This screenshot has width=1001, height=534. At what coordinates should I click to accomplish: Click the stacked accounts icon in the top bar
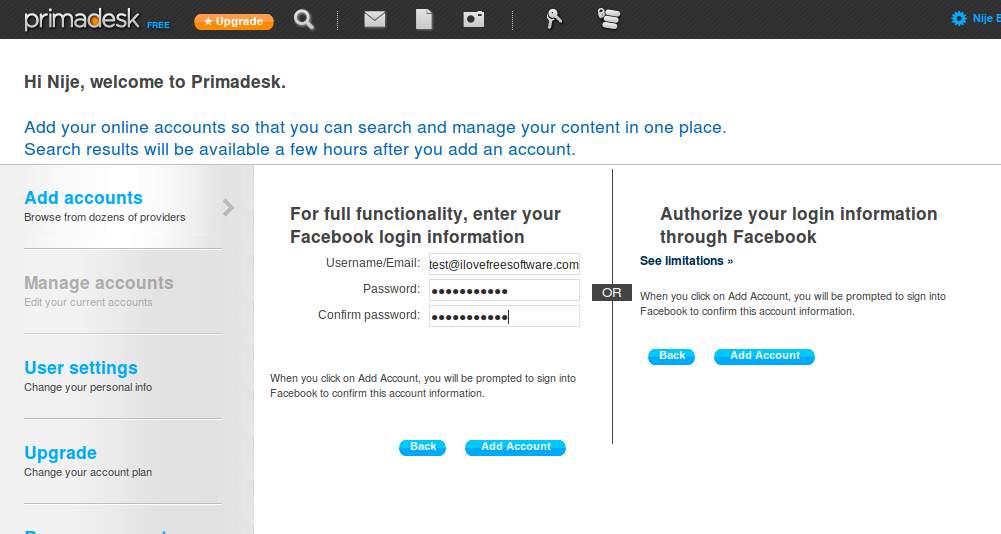point(608,18)
